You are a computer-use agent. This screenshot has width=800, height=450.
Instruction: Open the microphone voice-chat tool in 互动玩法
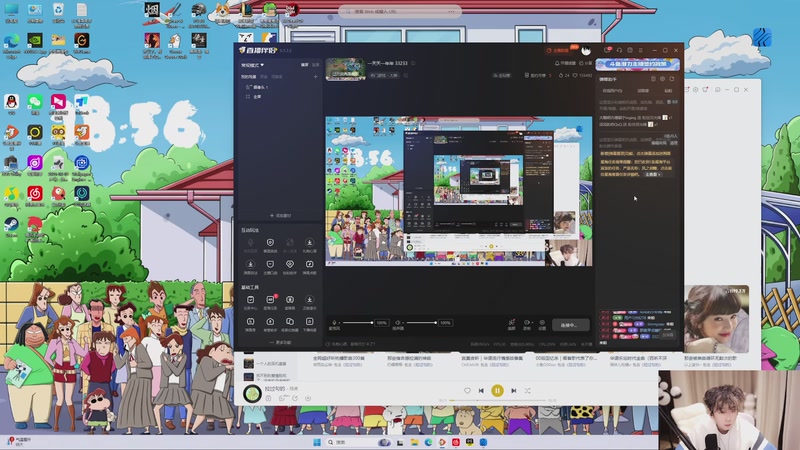click(x=251, y=244)
